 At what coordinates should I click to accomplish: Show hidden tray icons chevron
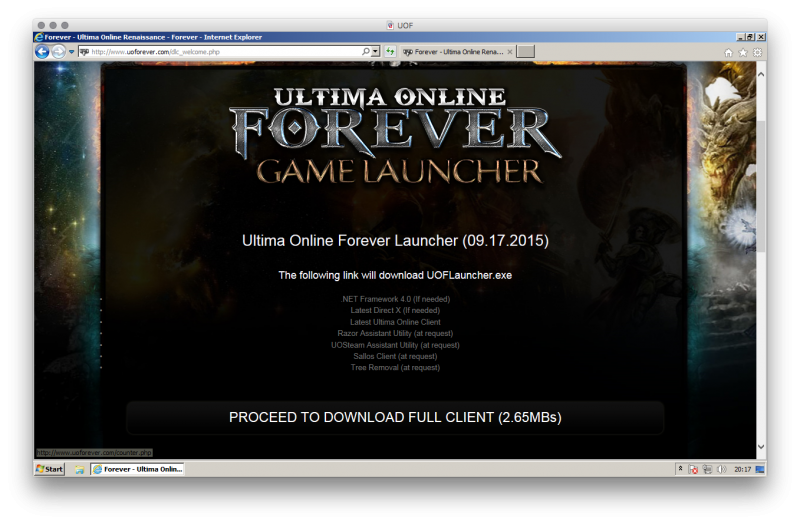click(680, 468)
